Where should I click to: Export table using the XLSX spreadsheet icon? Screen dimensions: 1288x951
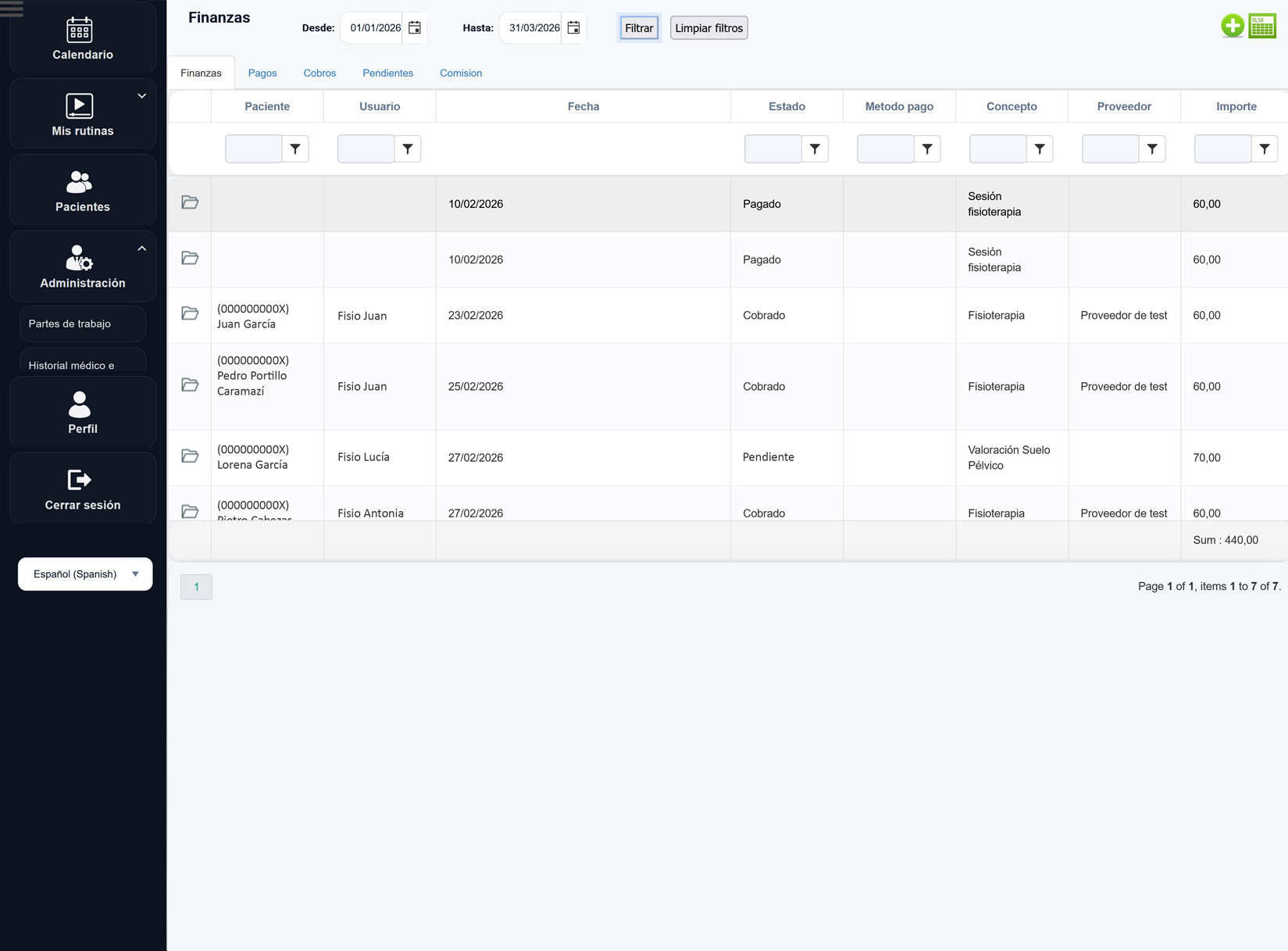click(1261, 26)
